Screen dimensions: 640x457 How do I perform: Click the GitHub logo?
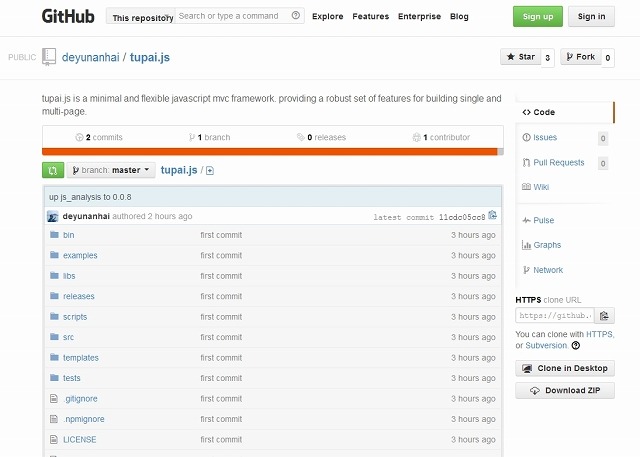pyautogui.click(x=68, y=16)
